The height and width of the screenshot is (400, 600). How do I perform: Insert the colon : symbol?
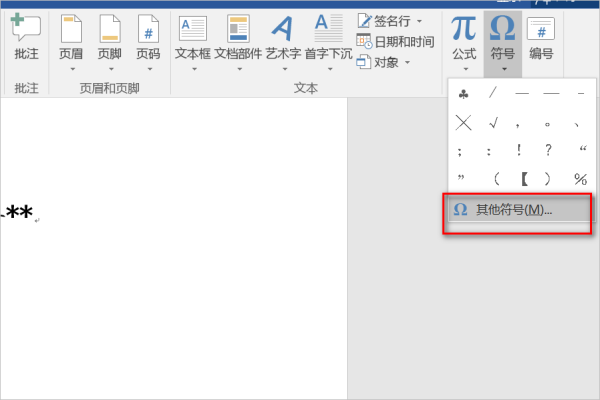click(x=489, y=152)
